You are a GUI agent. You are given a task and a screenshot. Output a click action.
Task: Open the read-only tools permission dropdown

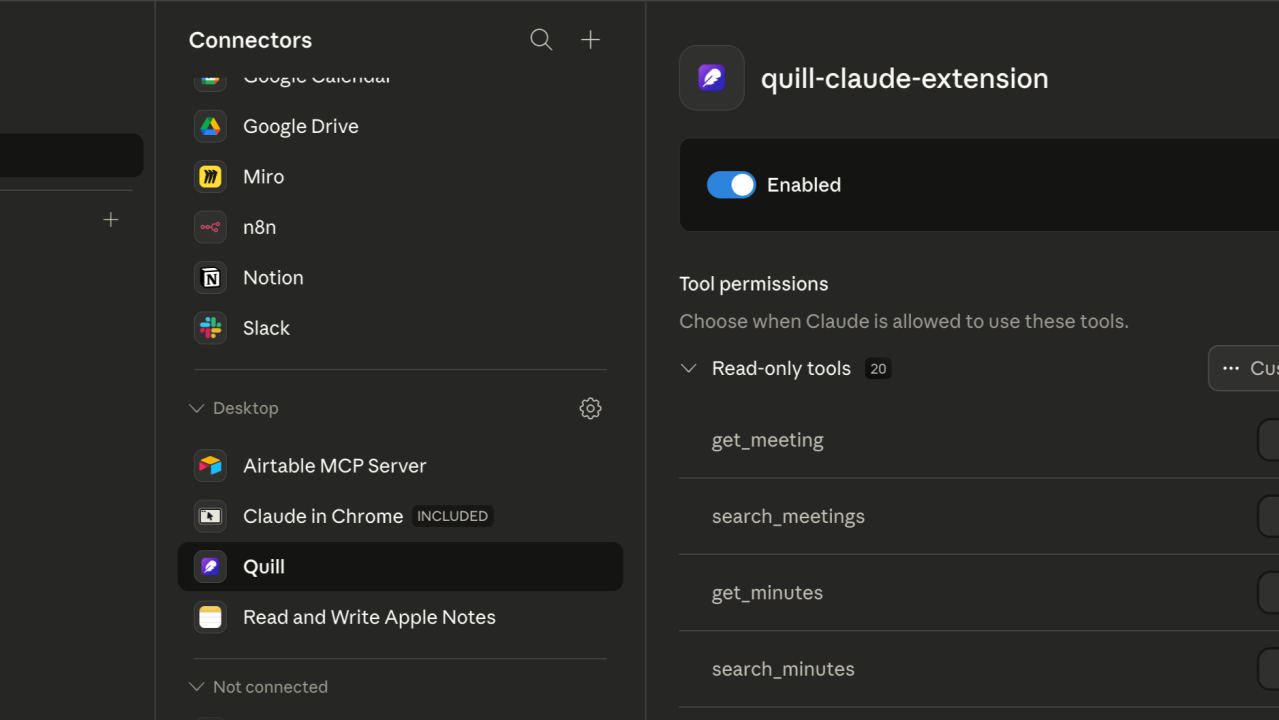click(x=1243, y=368)
